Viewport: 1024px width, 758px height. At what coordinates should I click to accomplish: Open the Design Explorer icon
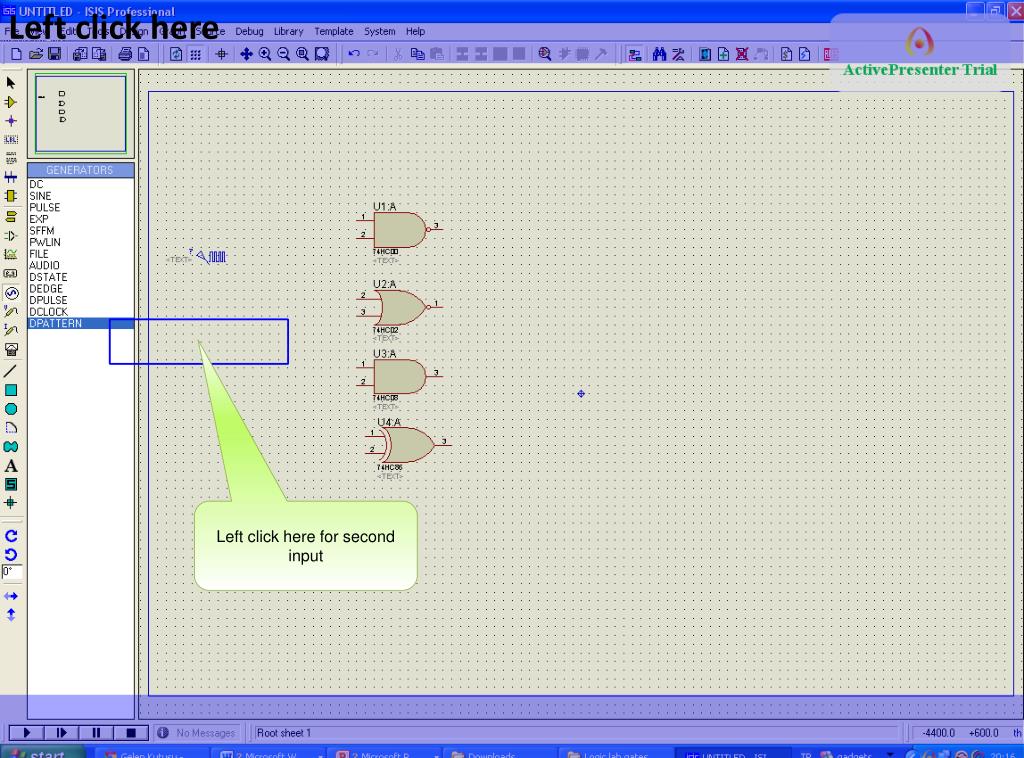[x=705, y=54]
